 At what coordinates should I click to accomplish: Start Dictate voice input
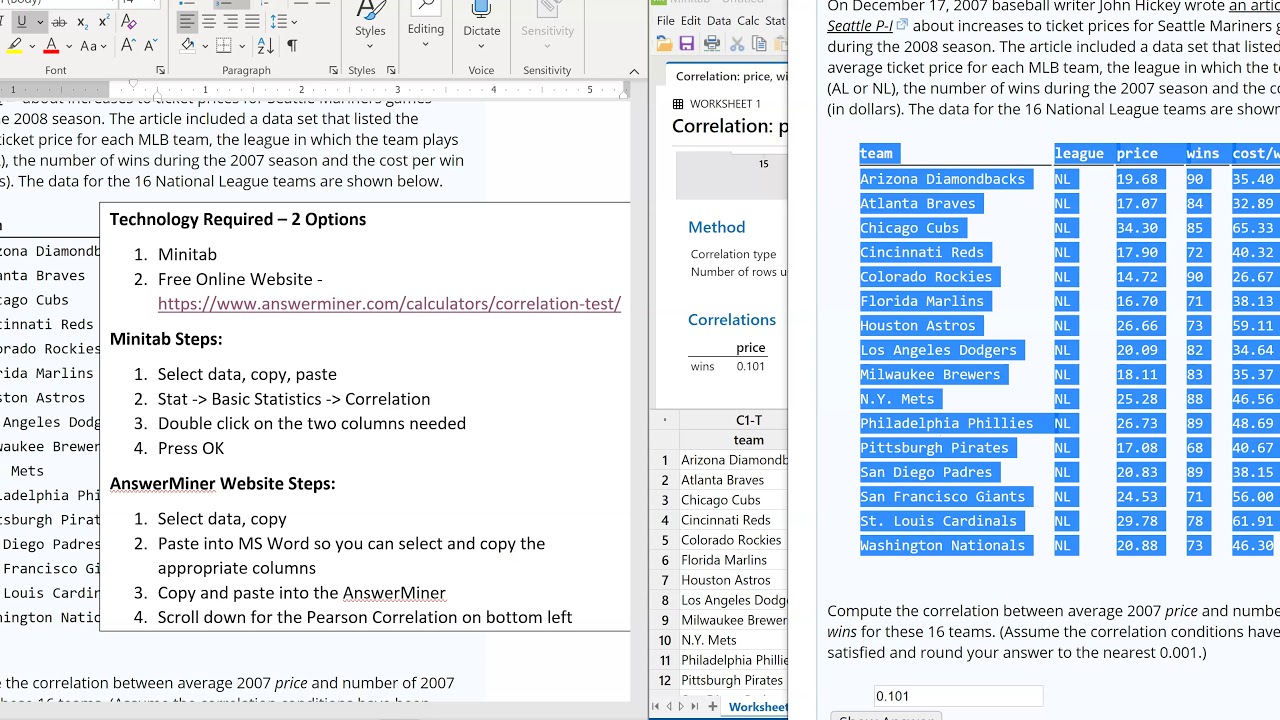(481, 23)
